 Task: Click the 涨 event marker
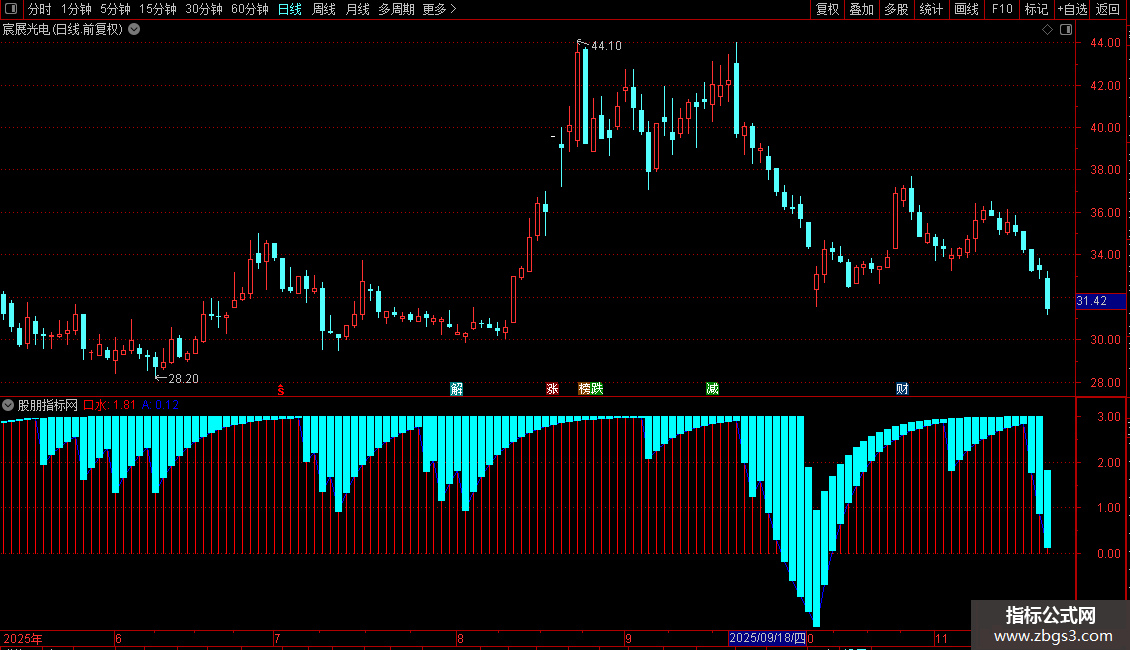552,389
